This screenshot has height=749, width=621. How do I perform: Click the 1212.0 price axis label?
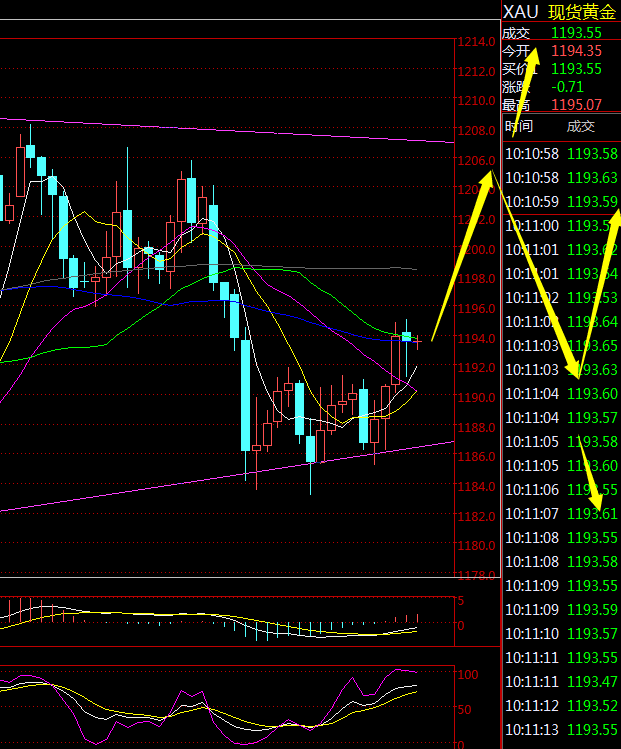click(476, 72)
